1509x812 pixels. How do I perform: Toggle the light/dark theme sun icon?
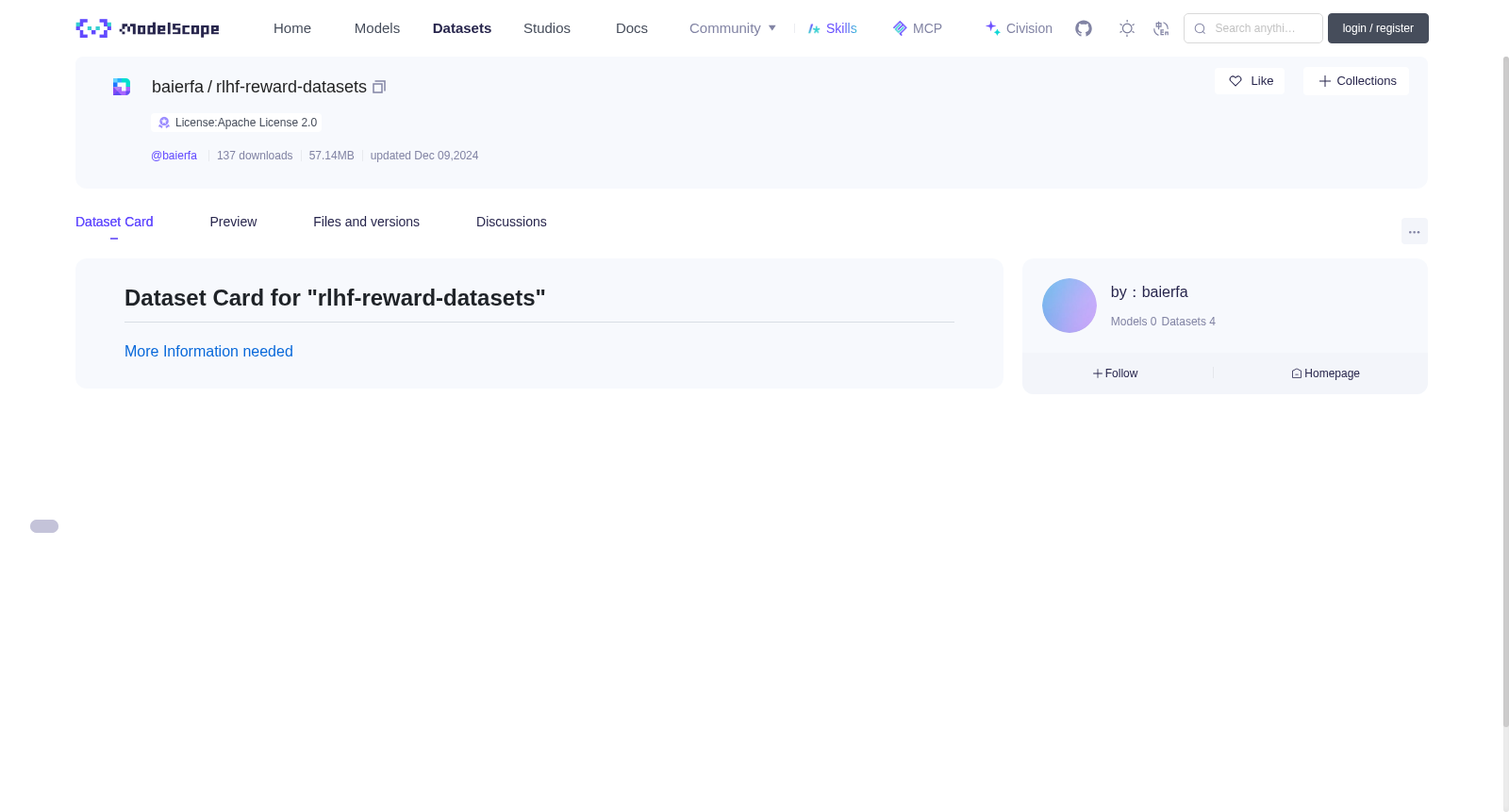(x=1127, y=28)
